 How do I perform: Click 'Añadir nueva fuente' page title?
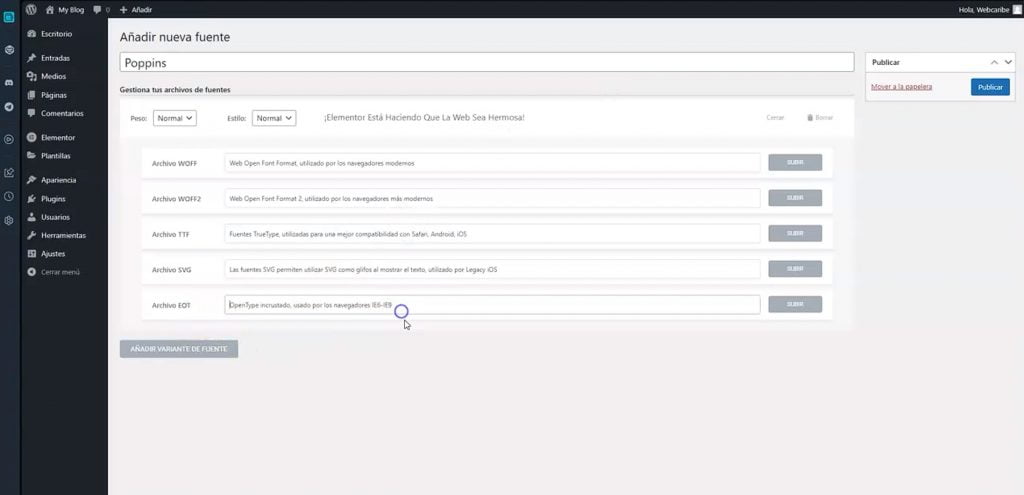(175, 37)
